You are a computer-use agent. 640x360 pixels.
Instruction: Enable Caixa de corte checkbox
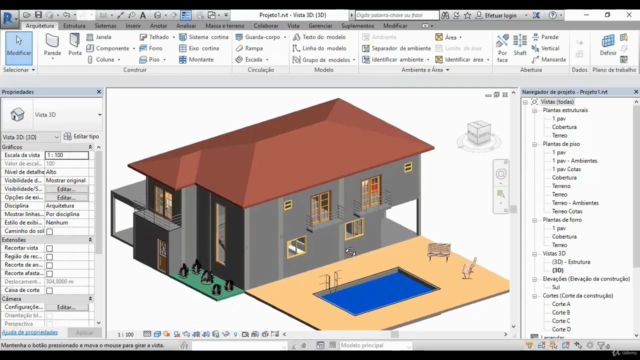pyautogui.click(x=49, y=291)
